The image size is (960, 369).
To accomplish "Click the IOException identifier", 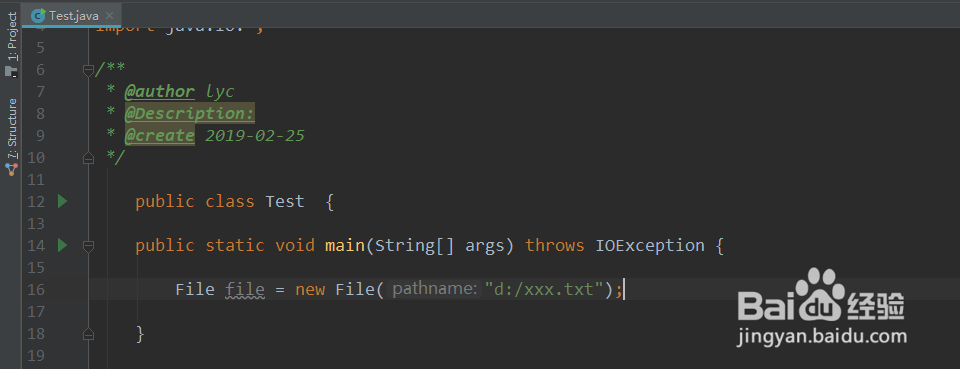I will coord(650,245).
